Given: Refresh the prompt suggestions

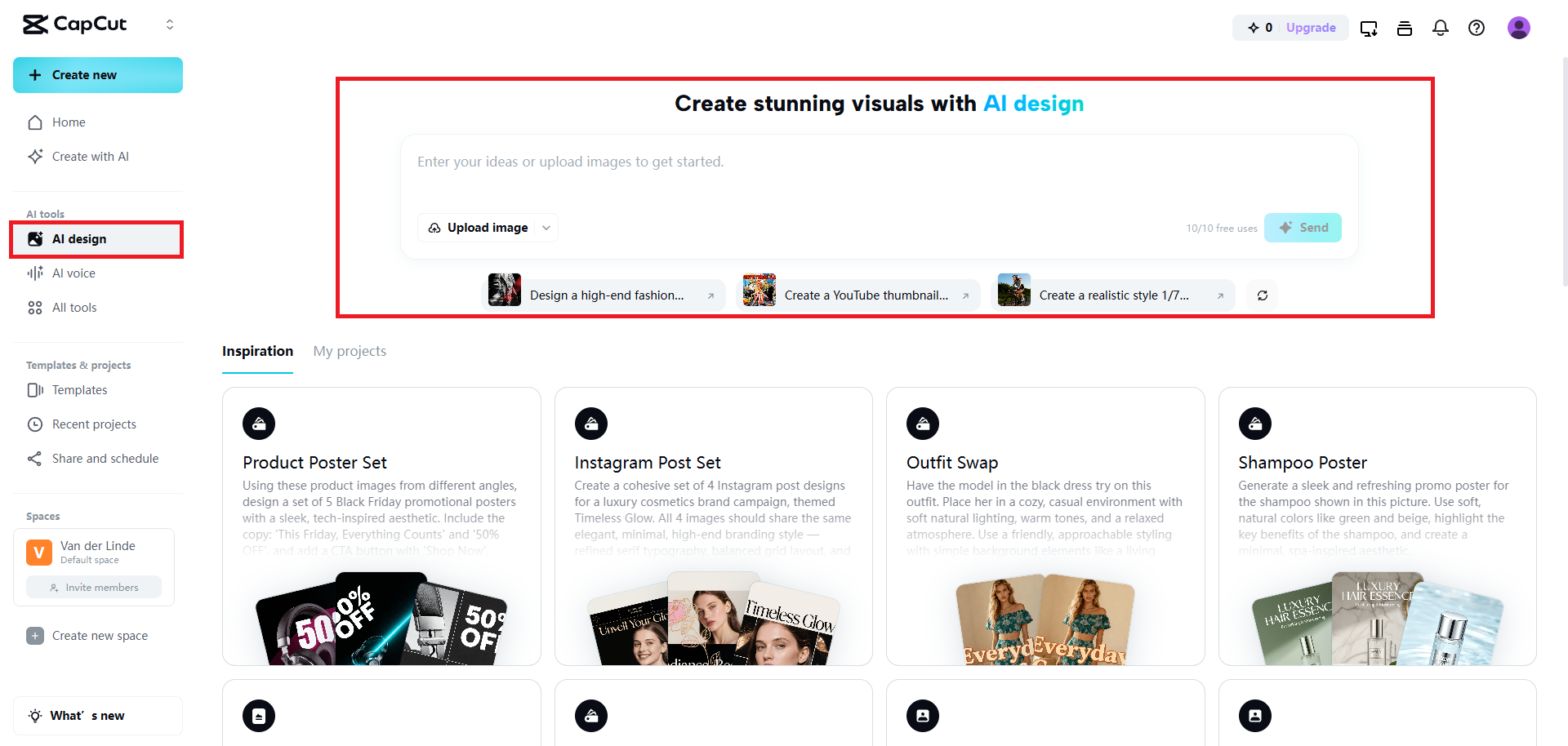Looking at the screenshot, I should pos(1263,295).
